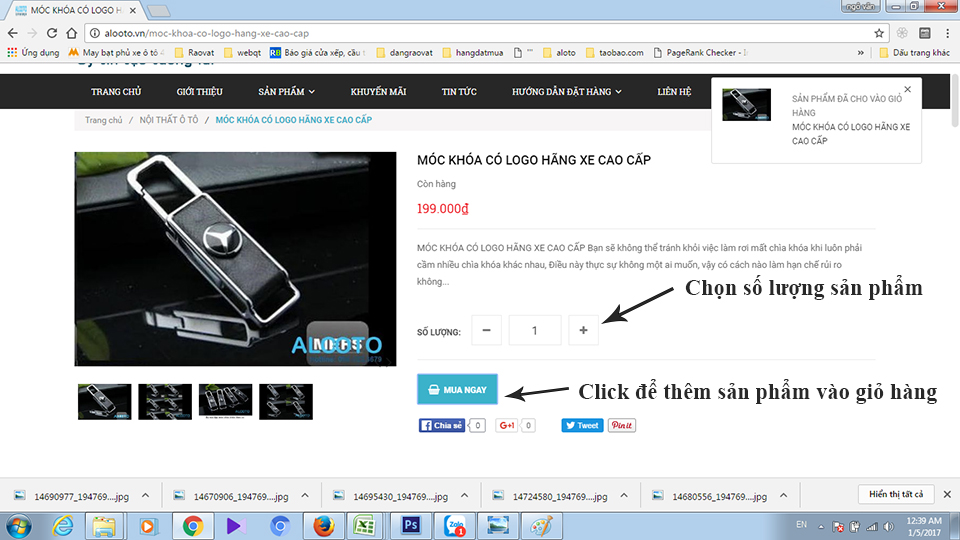960x540 pixels.
Task: Click the page vertical scrollbar
Action: (954, 100)
